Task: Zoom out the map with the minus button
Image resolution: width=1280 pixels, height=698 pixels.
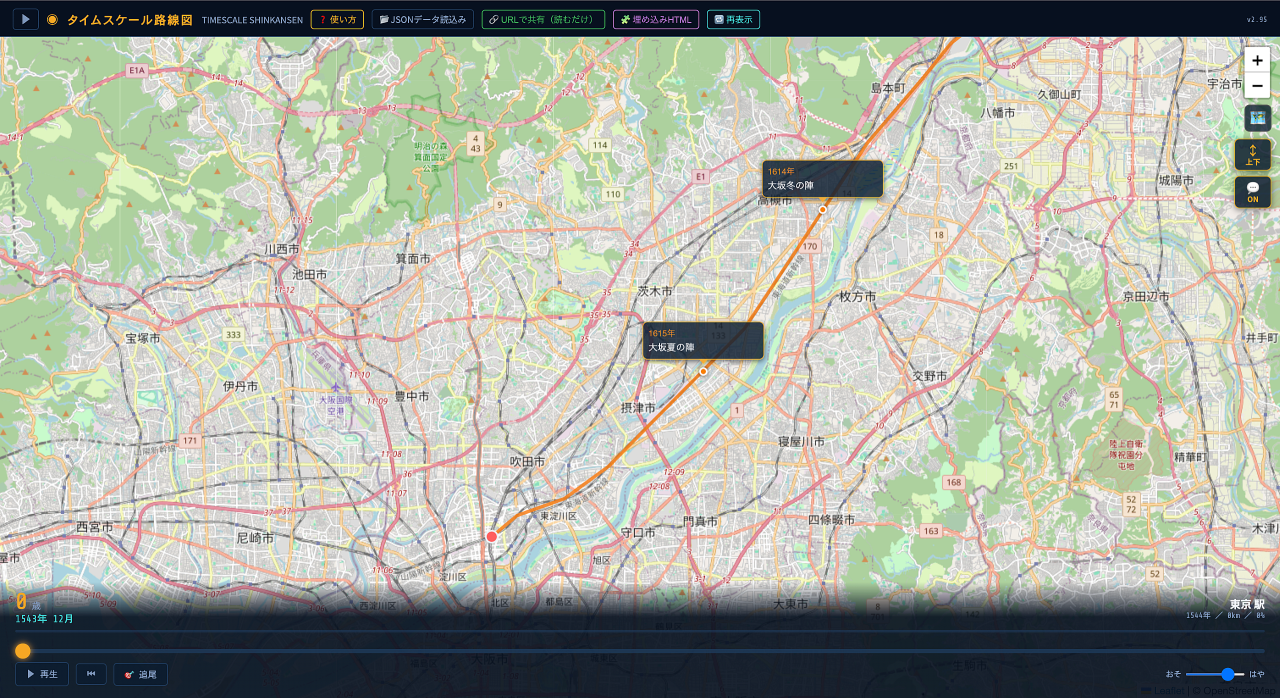Action: point(1257,86)
